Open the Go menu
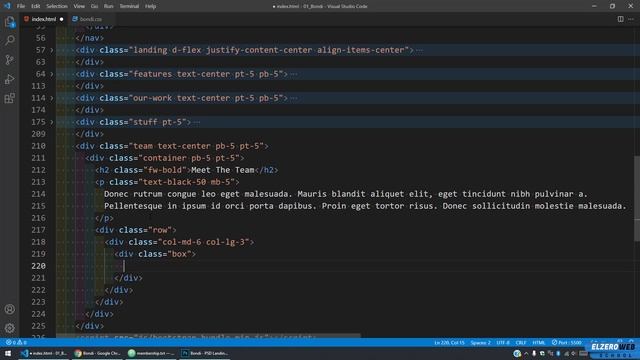The height and width of the screenshot is (360, 640). tap(94, 6)
